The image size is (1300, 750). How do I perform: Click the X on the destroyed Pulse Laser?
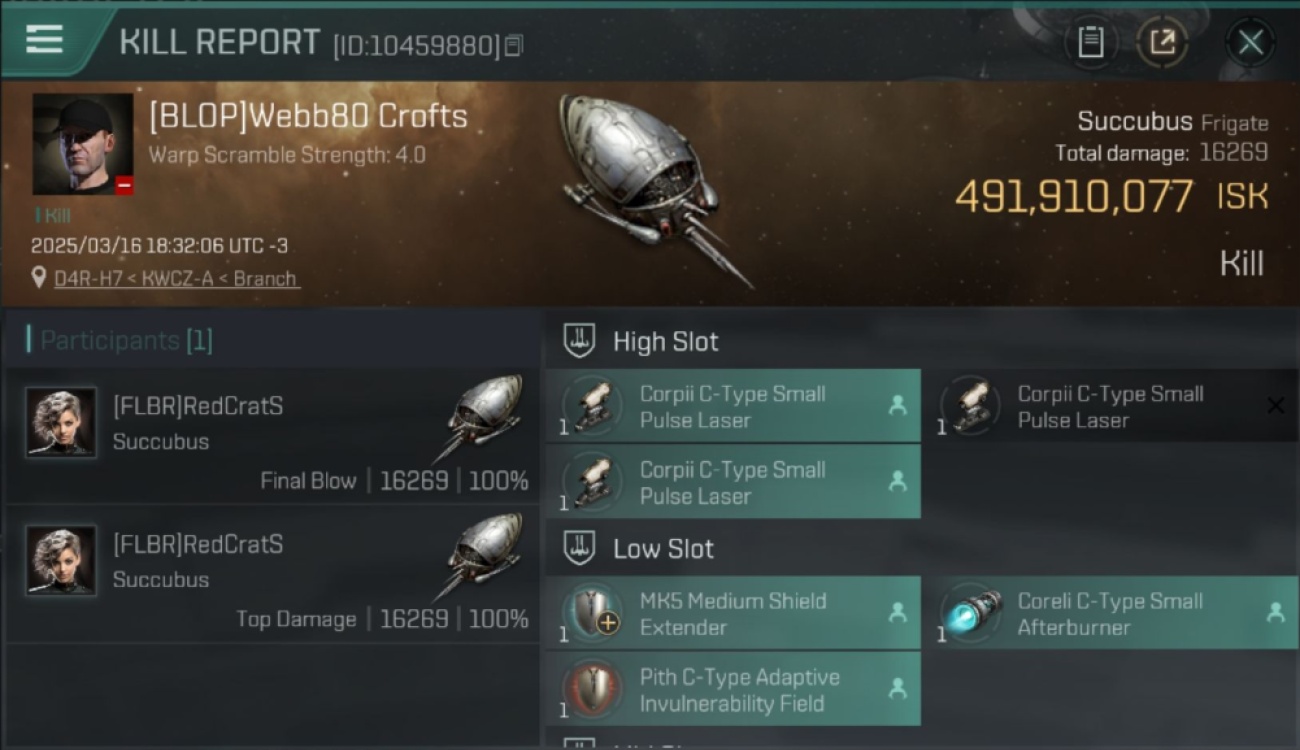1275,405
